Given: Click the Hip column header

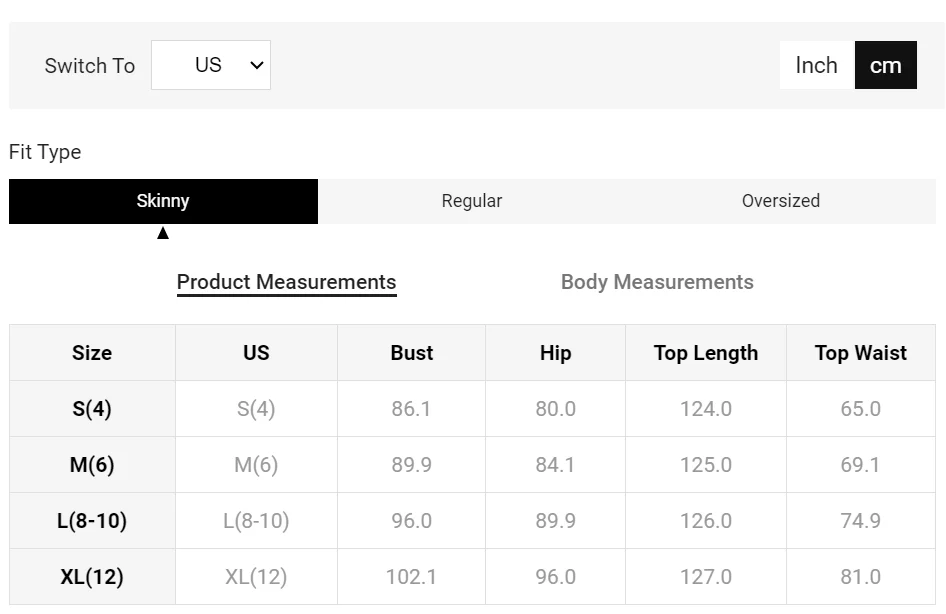Looking at the screenshot, I should pos(555,353).
